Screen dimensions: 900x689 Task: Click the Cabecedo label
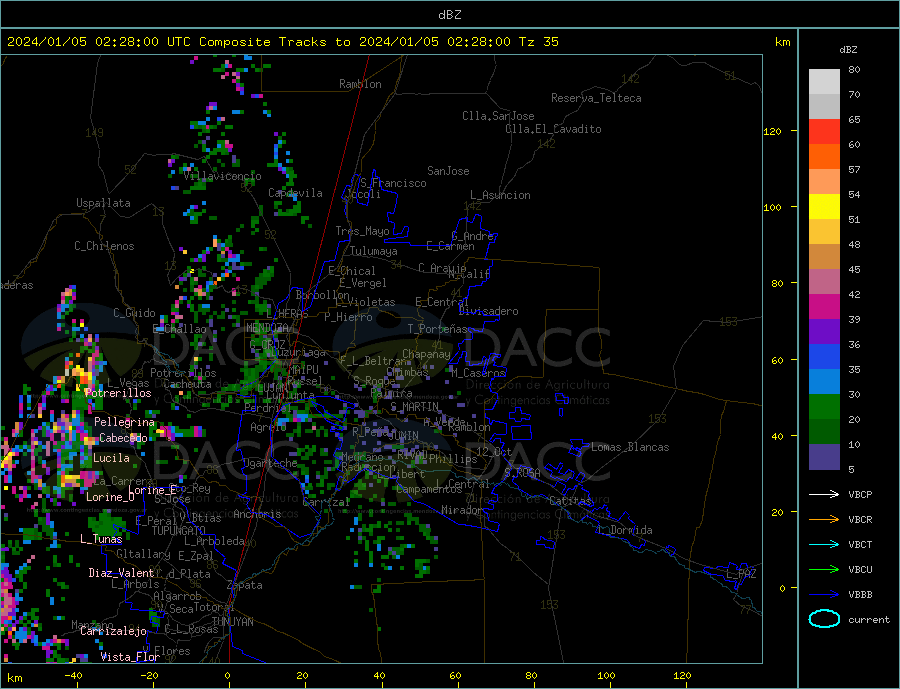point(123,438)
